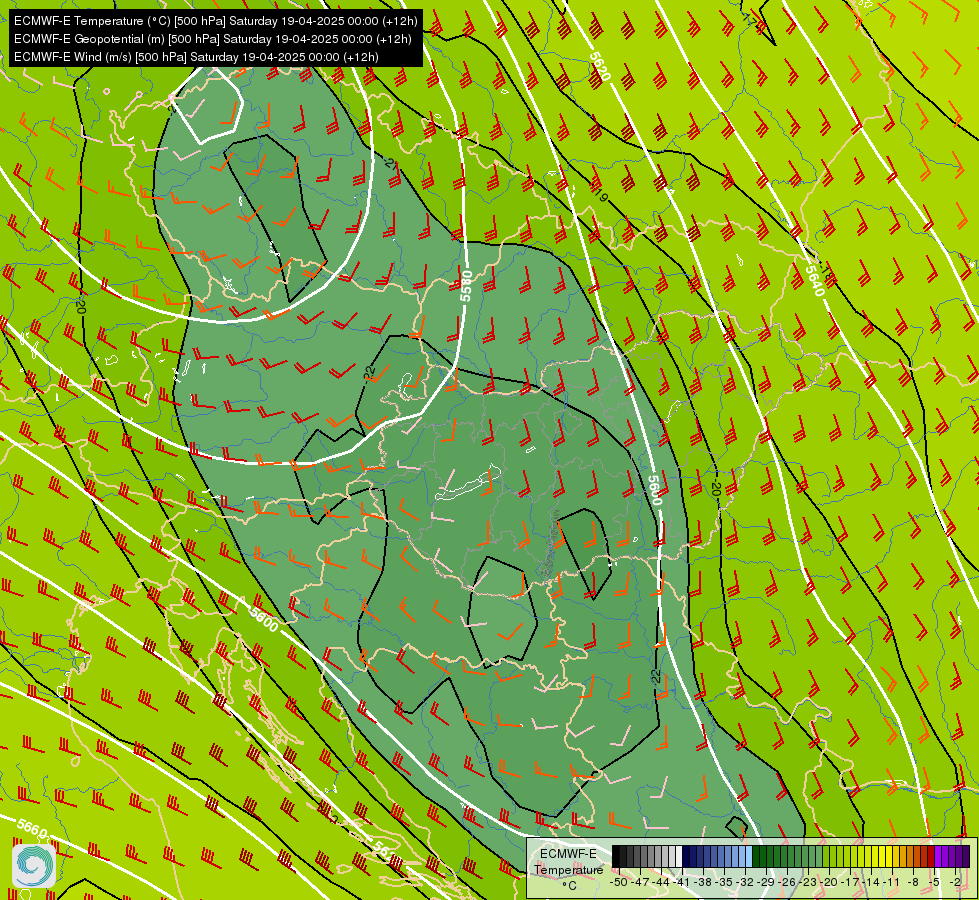Click the 5640 geopotential contour label
Screen dimensions: 979x900
pos(815,281)
